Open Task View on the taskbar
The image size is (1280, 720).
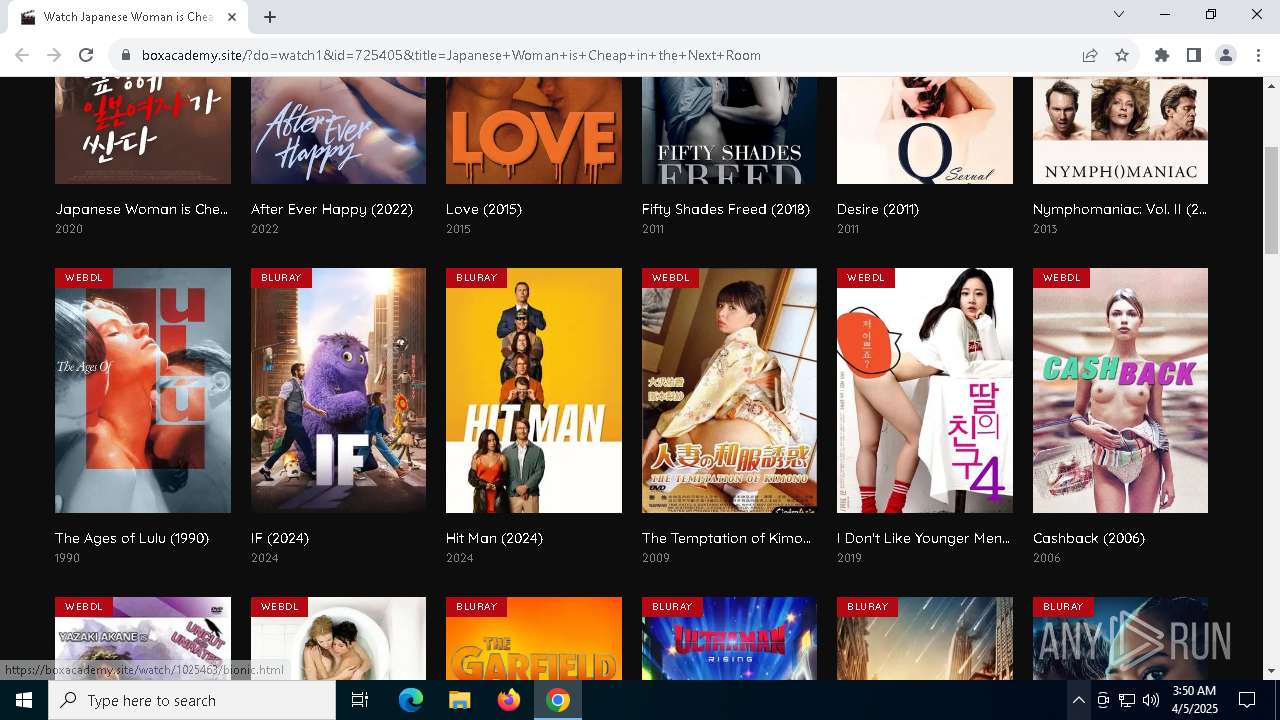[360, 700]
